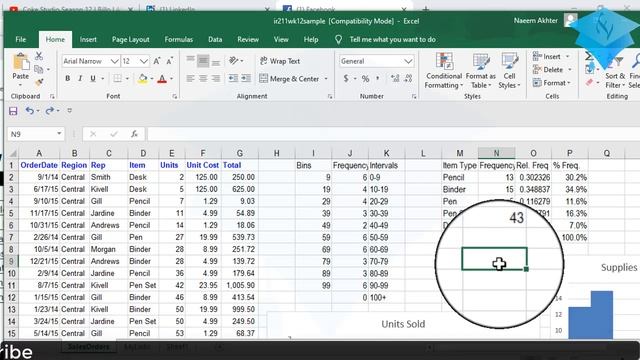
Task: Apply Comma Style format
Action: point(378,78)
